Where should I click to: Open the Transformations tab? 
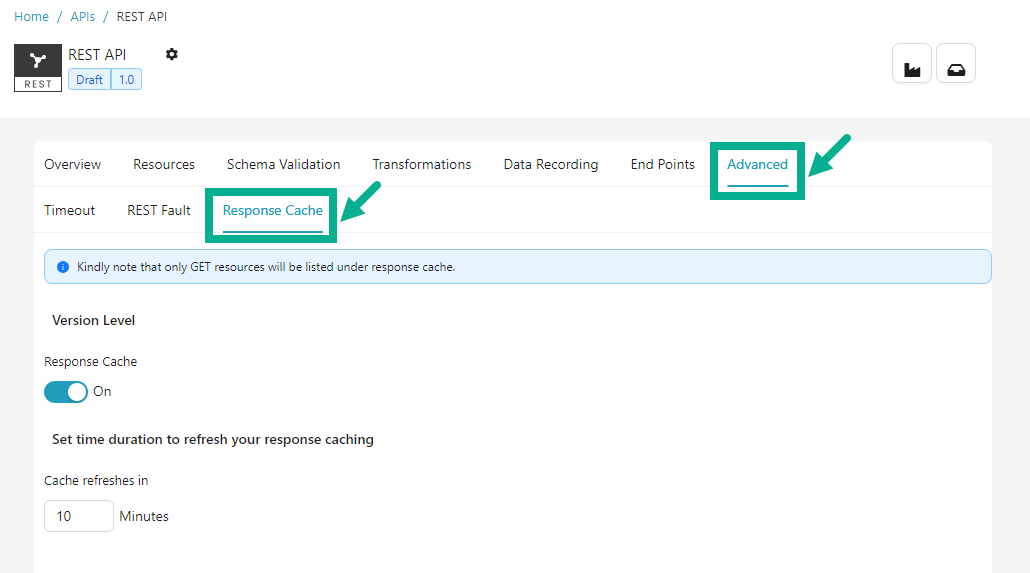click(x=421, y=164)
